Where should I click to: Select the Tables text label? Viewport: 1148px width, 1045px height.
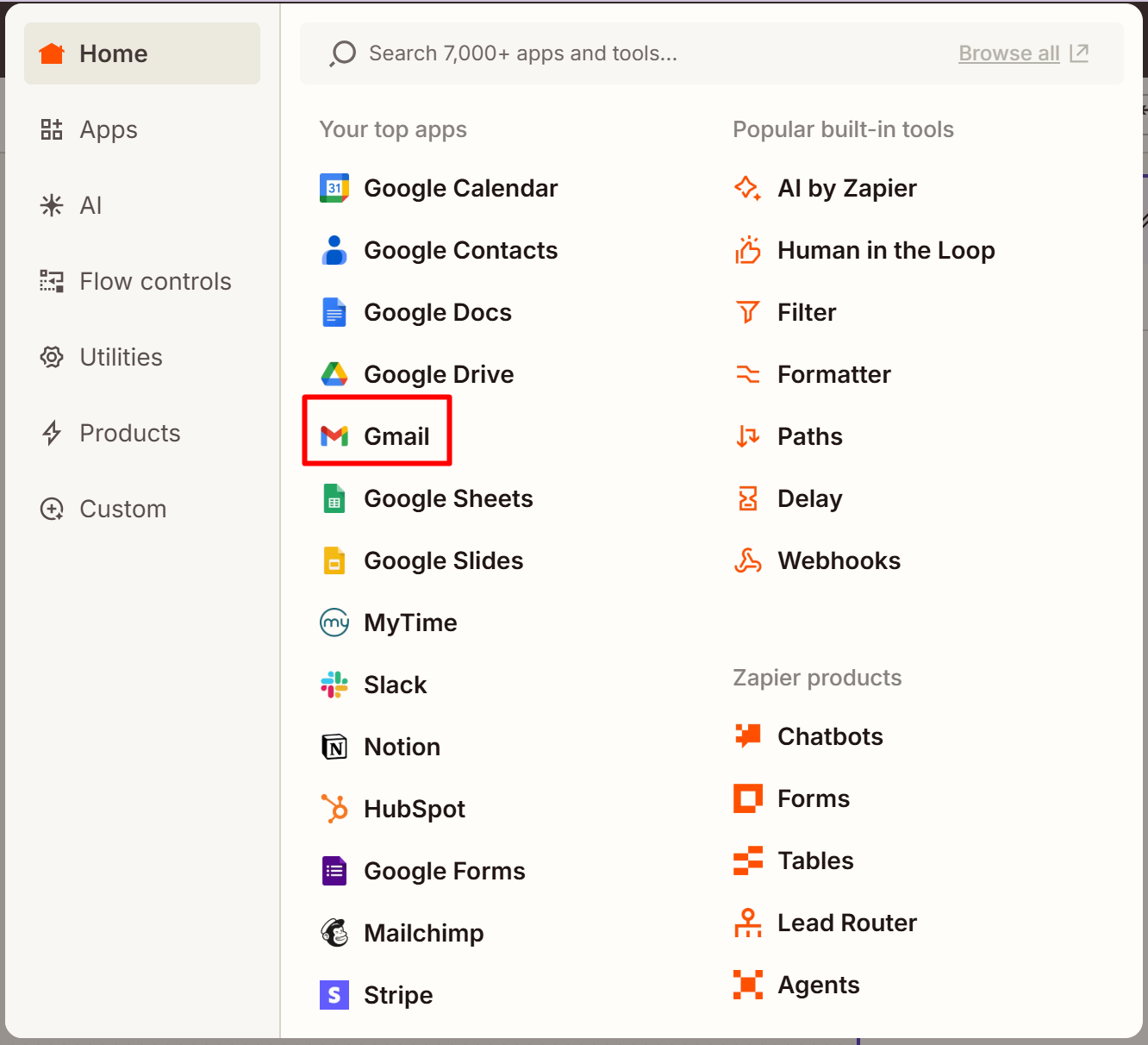point(815,860)
